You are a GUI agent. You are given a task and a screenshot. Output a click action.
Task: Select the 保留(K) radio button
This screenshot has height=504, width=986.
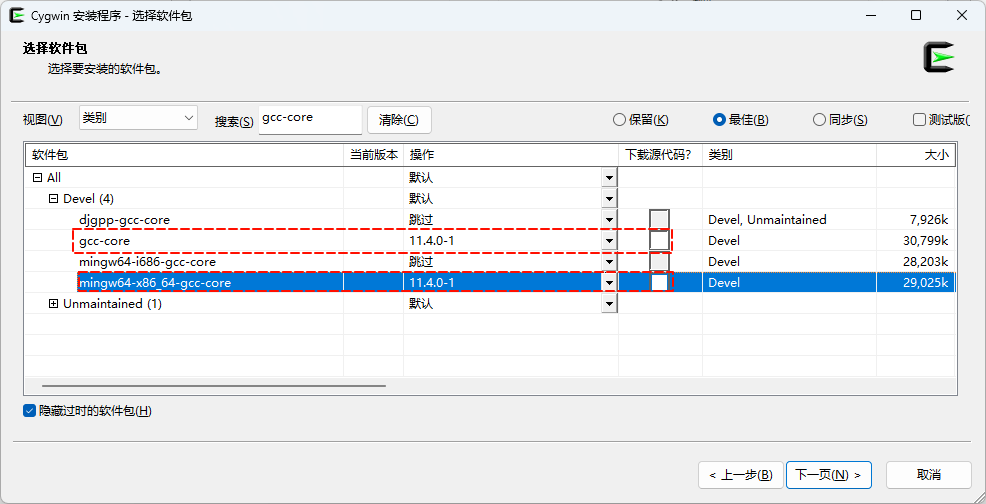tap(641, 120)
